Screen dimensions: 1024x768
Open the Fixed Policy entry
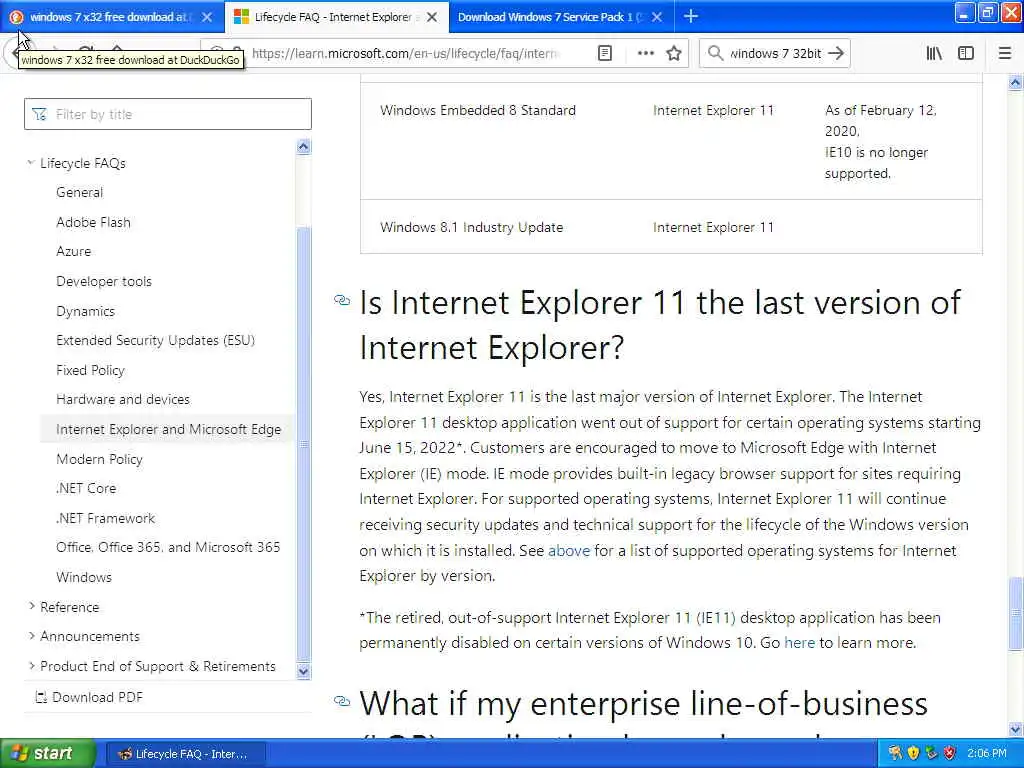pyautogui.click(x=90, y=370)
